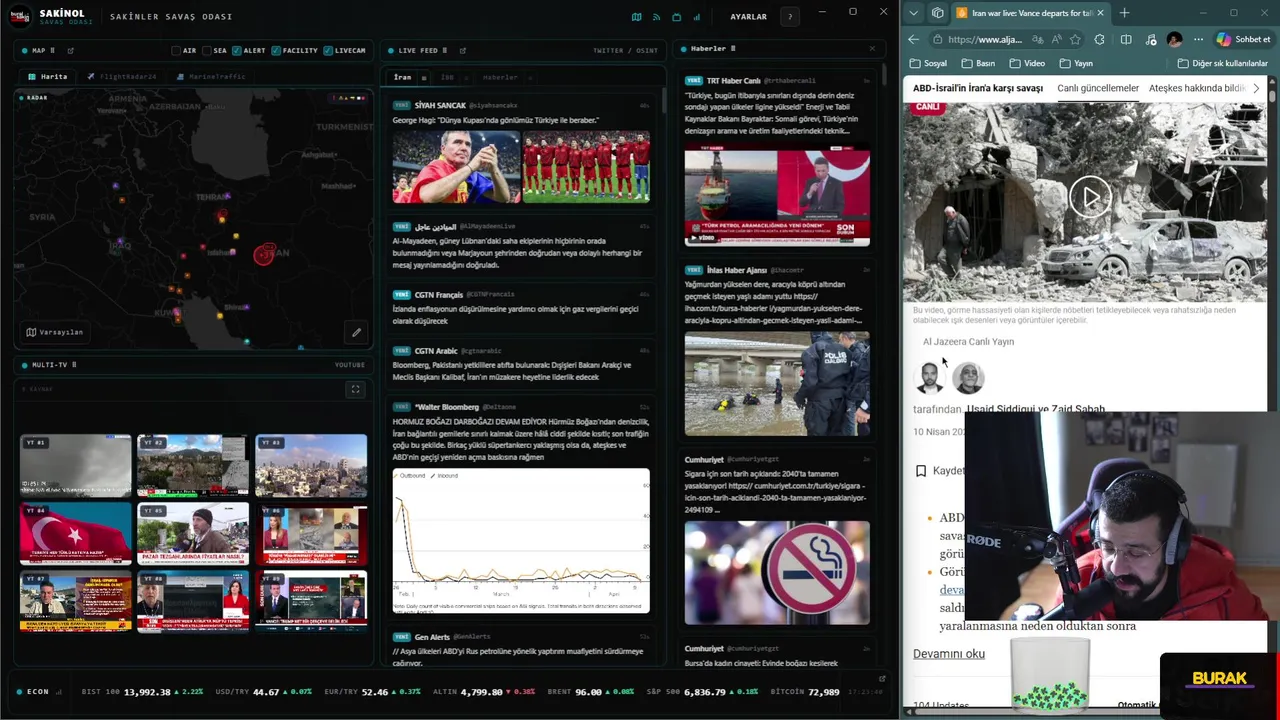This screenshot has height=720, width=1280.
Task: Open YT #1 stream thumbnail in Multi-TV
Action: pyautogui.click(x=76, y=465)
